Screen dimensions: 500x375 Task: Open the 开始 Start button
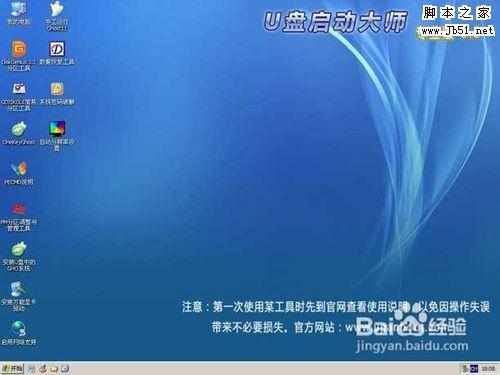click(13, 369)
